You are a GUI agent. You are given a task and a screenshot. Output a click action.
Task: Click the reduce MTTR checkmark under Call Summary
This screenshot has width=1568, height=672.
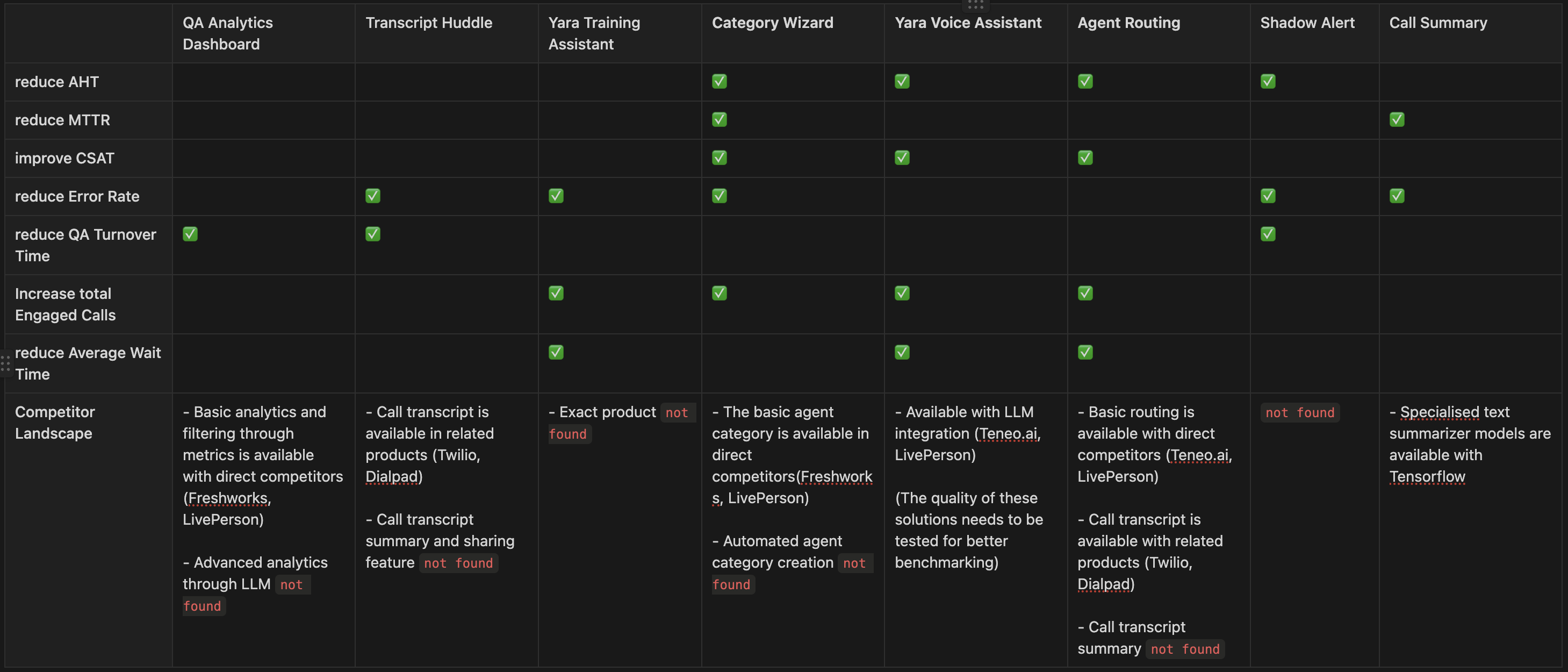coord(1397,119)
